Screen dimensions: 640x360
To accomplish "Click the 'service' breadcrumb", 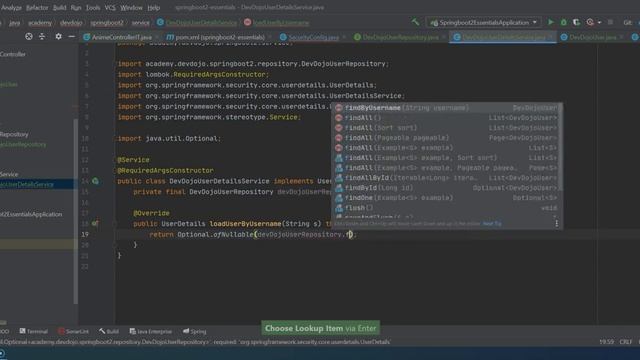I will click(x=140, y=23).
